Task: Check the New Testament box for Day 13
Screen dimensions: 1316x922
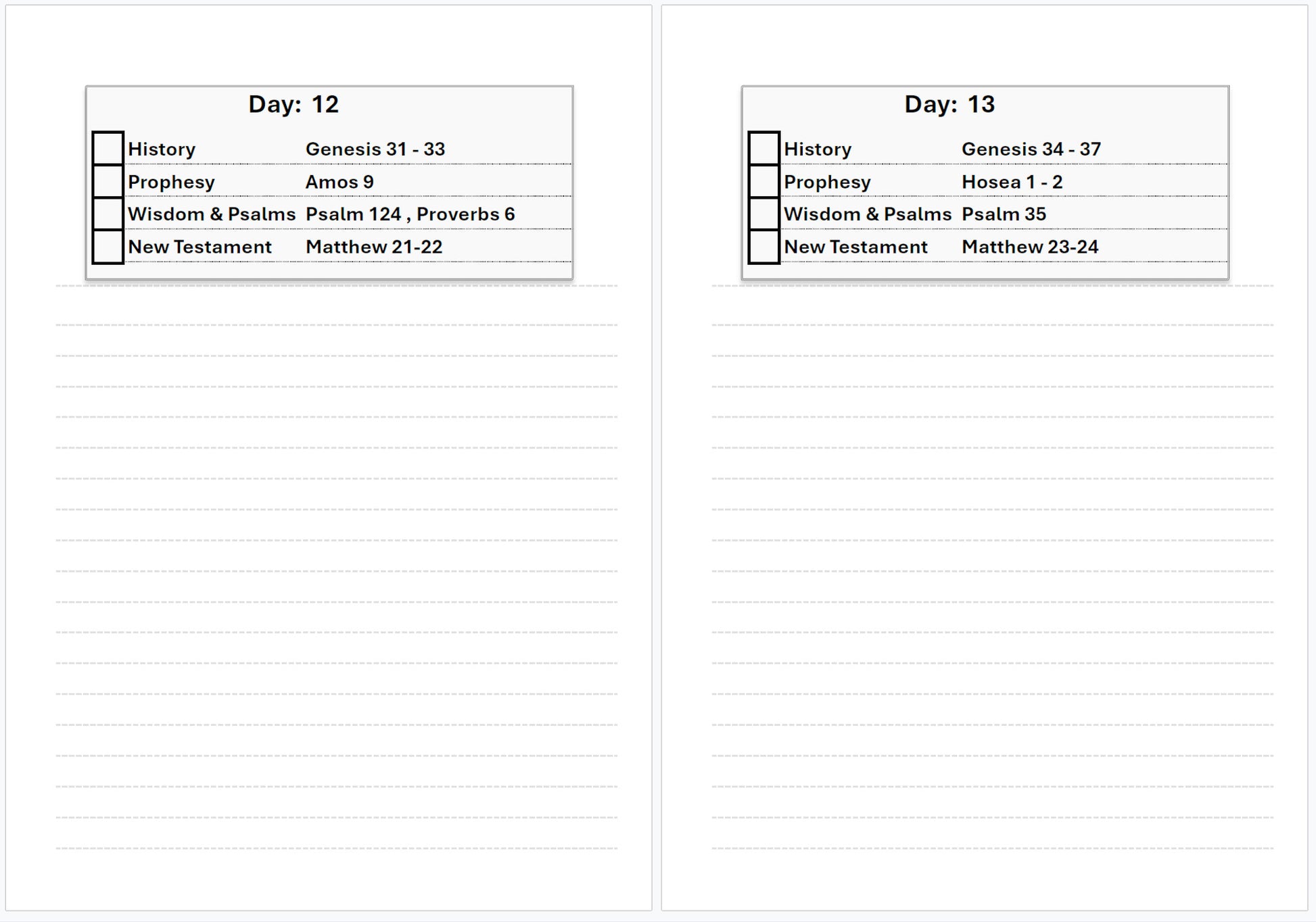Action: pos(763,247)
